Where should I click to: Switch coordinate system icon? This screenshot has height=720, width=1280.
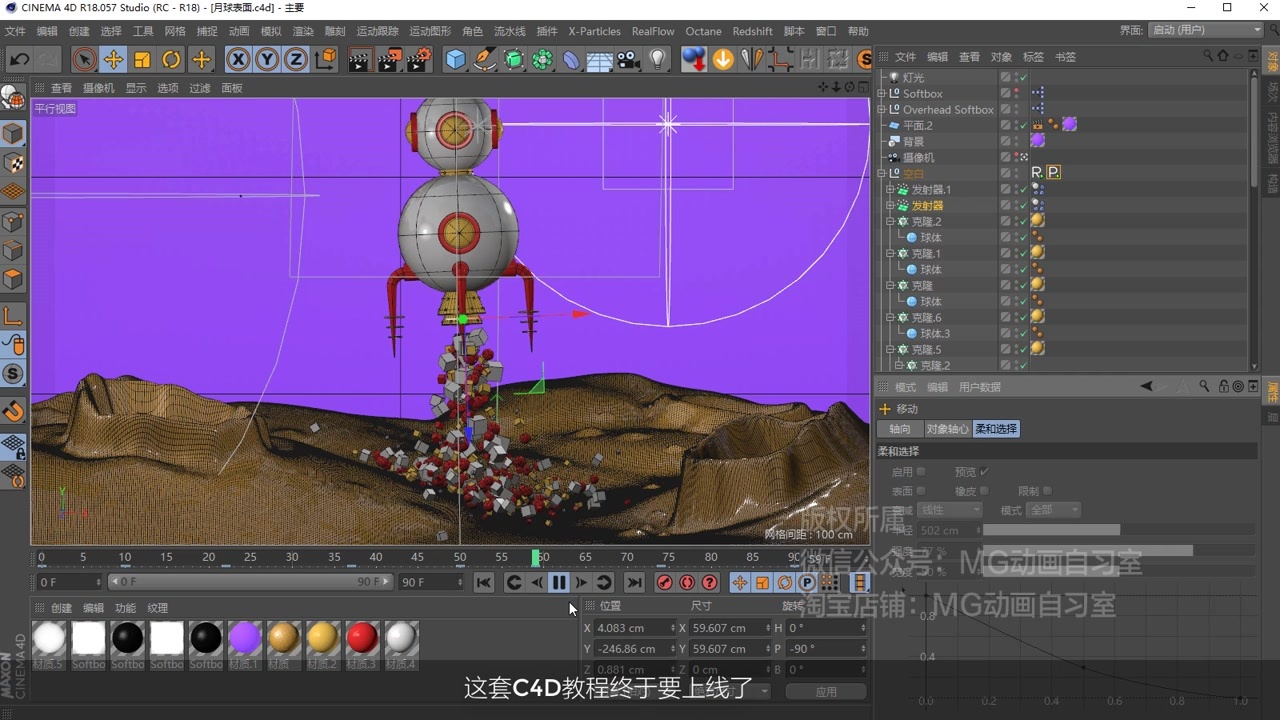click(325, 60)
